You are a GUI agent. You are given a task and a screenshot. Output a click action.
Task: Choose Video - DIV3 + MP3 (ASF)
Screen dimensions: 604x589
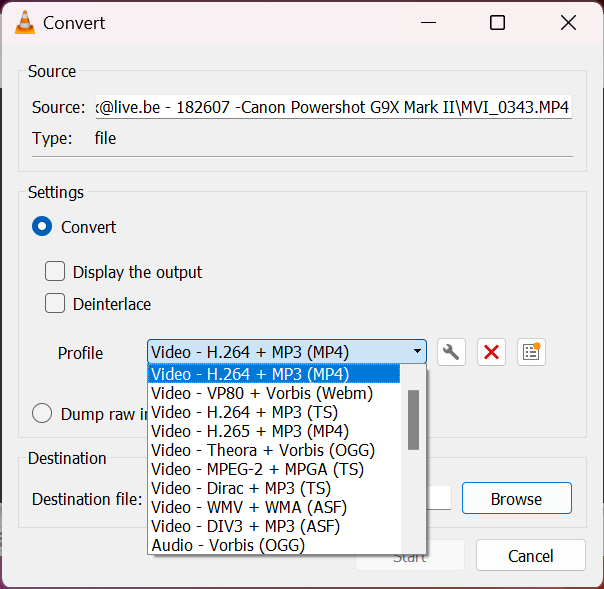coord(274,526)
